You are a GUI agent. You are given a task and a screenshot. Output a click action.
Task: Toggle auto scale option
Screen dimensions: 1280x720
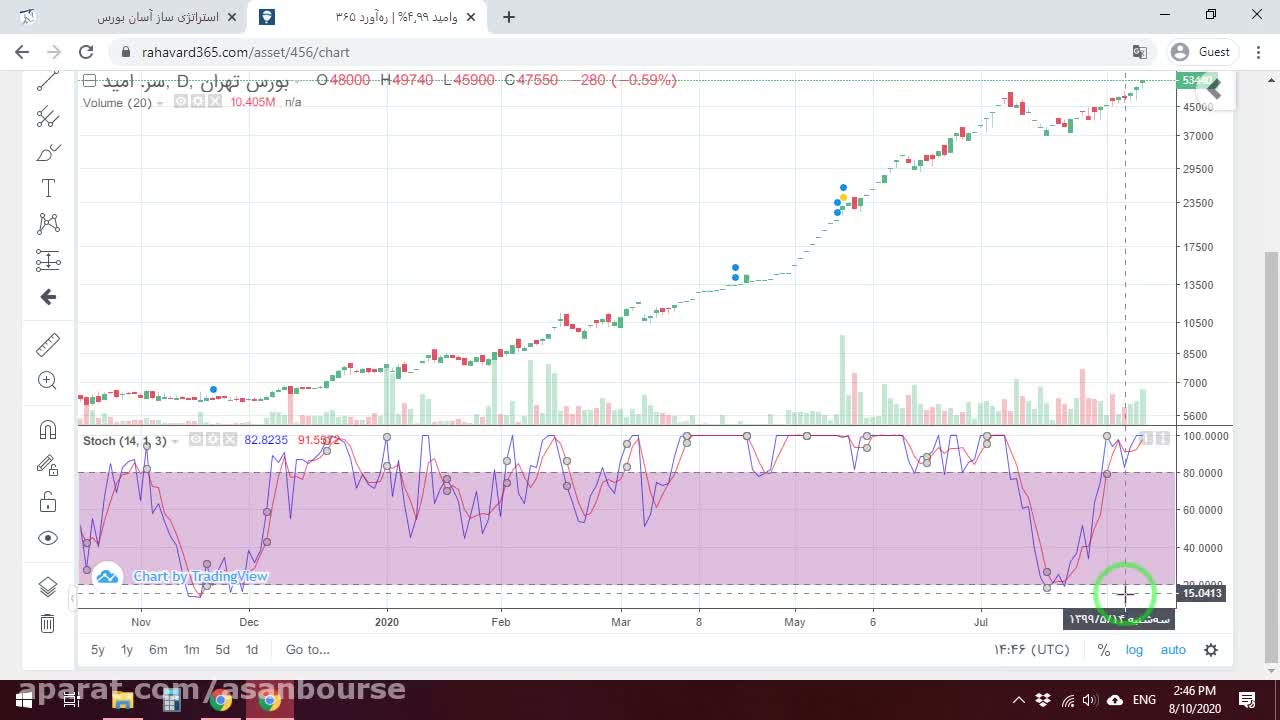pos(1173,650)
